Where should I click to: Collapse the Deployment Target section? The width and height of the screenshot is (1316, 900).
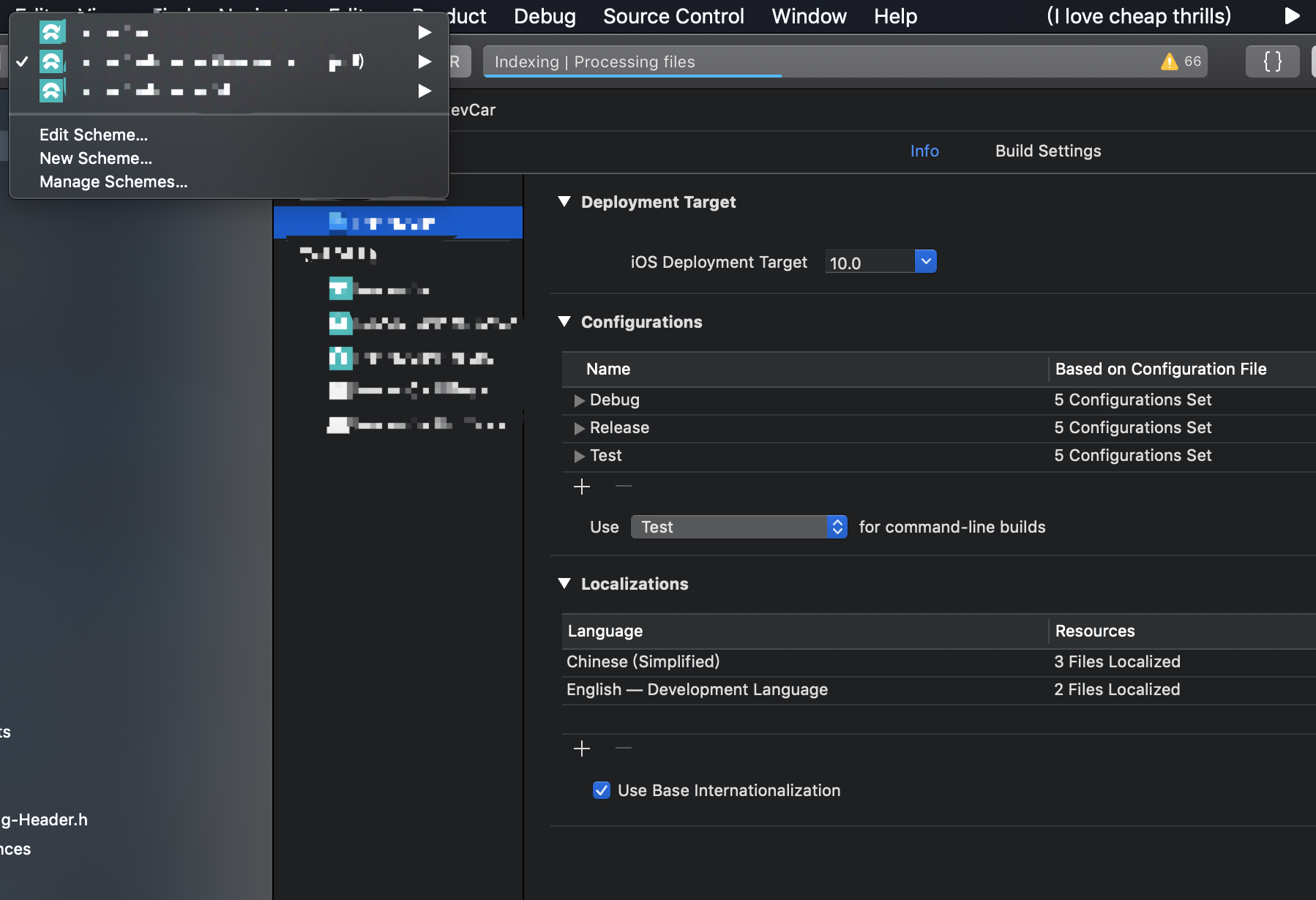(x=564, y=201)
